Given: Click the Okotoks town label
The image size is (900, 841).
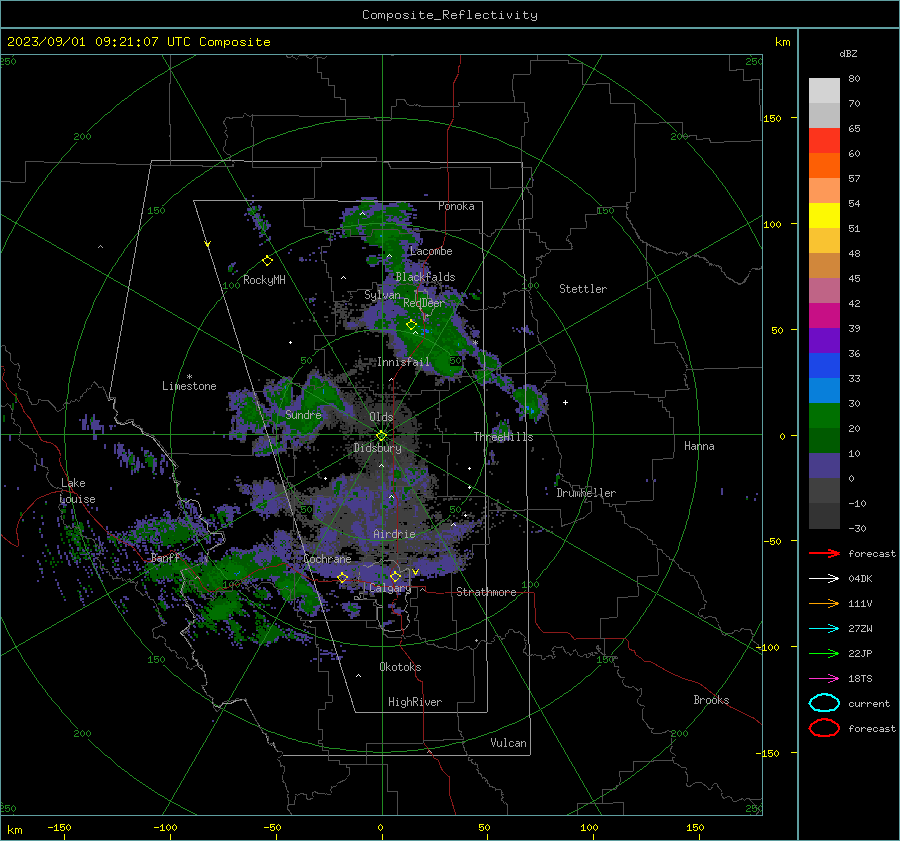Looking at the screenshot, I should tap(400, 668).
